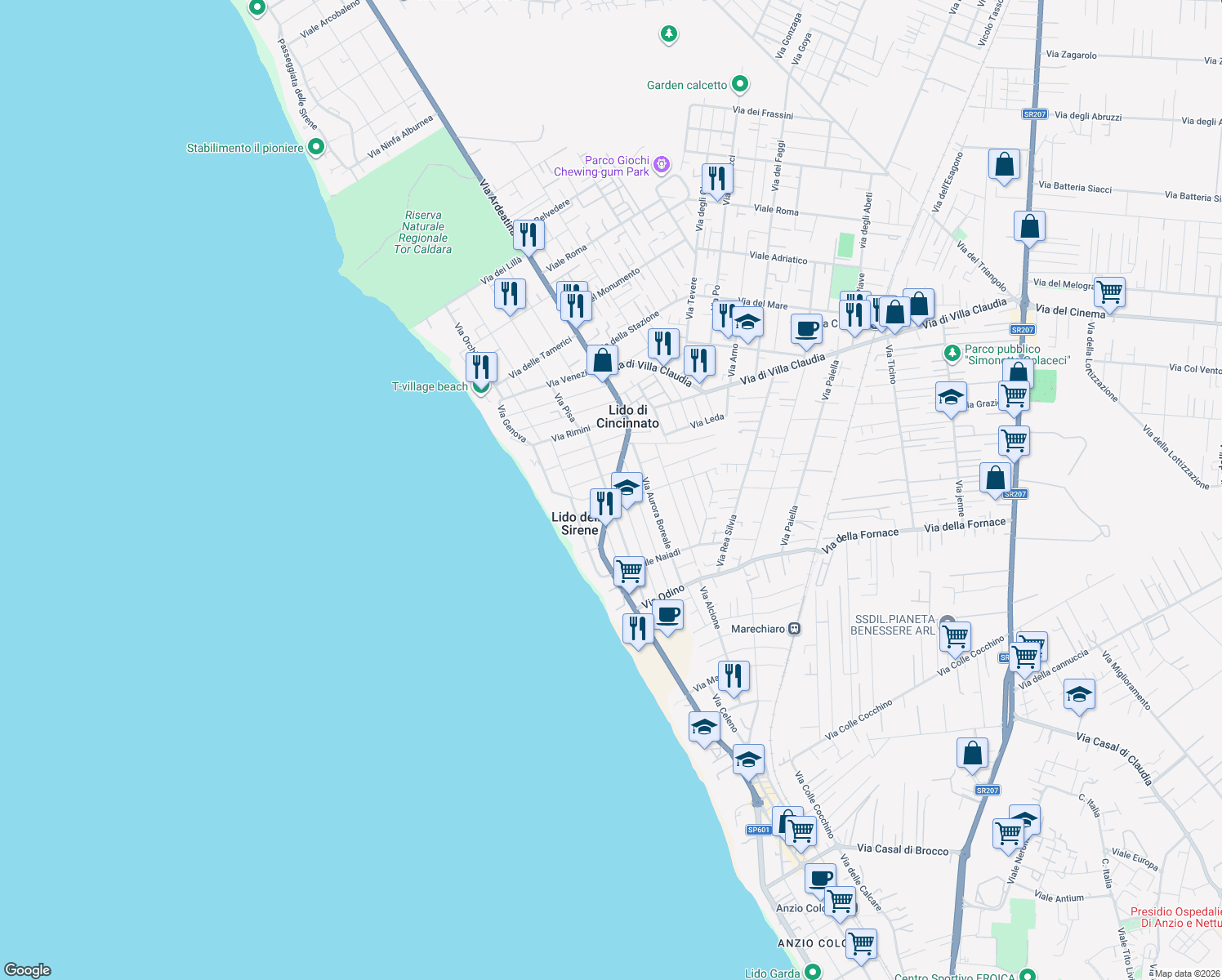Click the school marker near Via Celeno
The image size is (1222, 980).
(703, 725)
